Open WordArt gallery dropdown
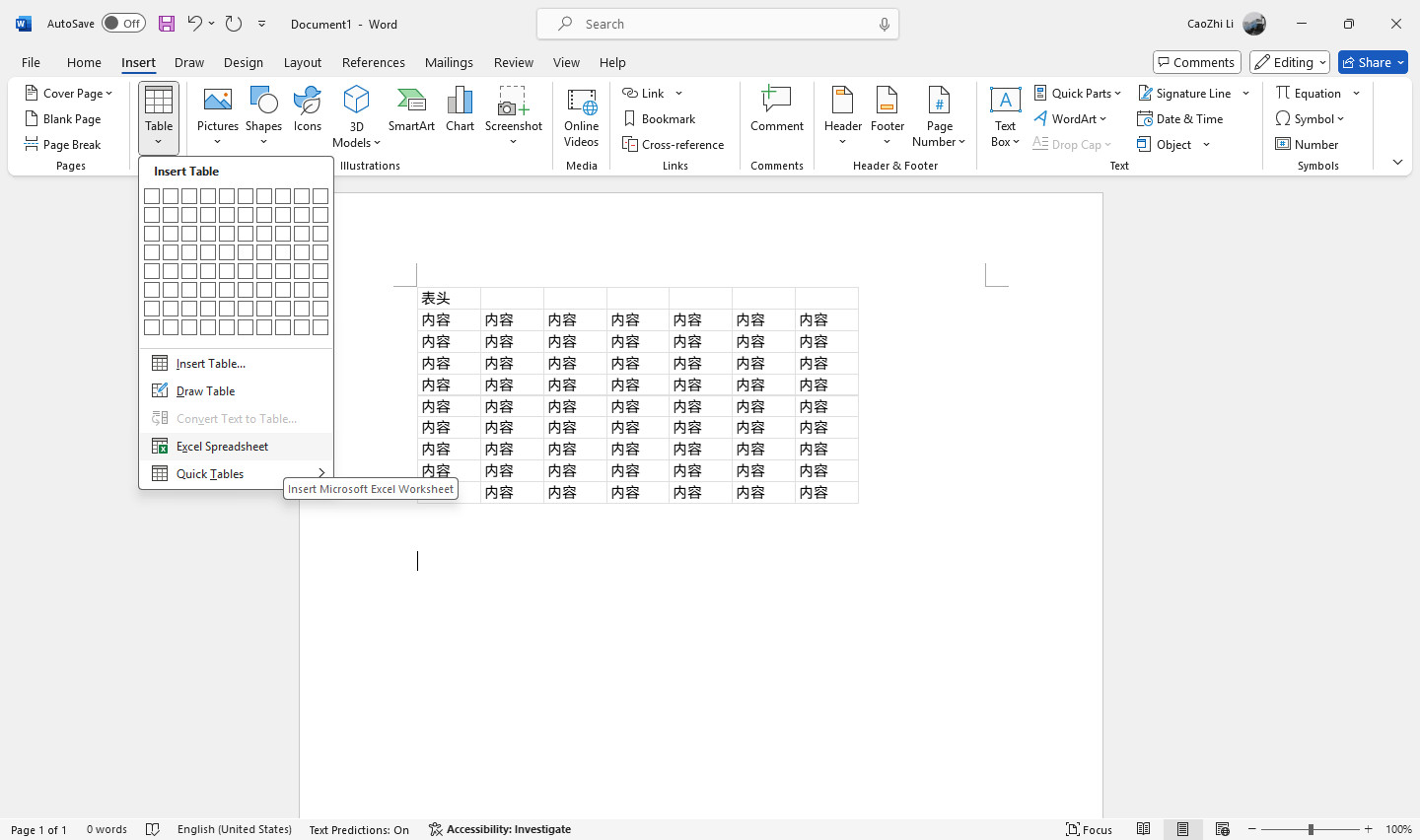The height and width of the screenshot is (840, 1420). tap(1070, 118)
